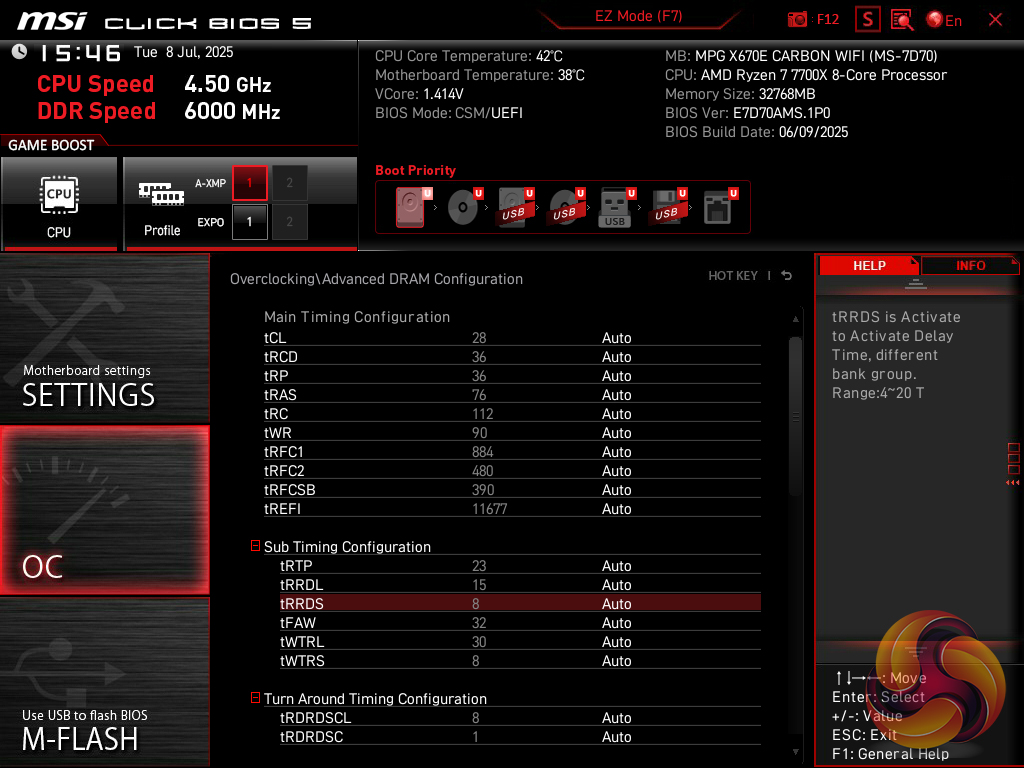This screenshot has height=768, width=1024.
Task: Collapse the help panel top grip handle
Action: pos(916,283)
